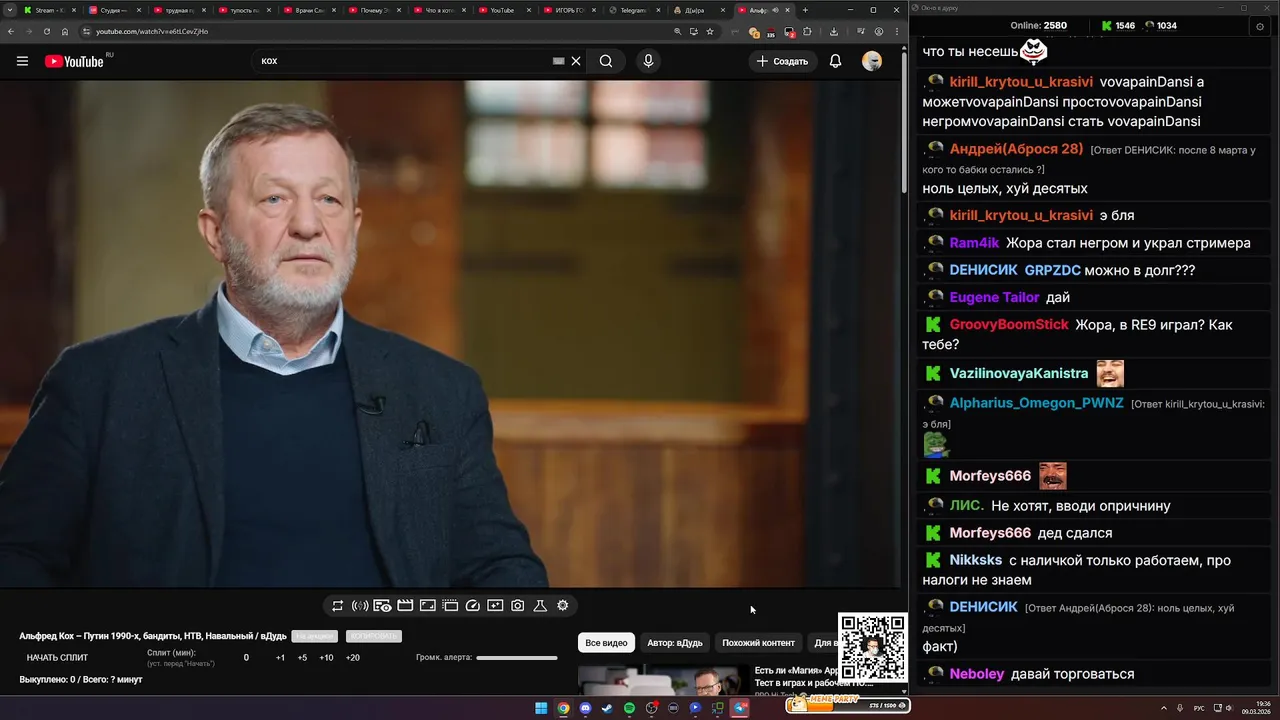Reload the page in Chrome
Viewport: 1280px width, 720px height.
coord(46,31)
